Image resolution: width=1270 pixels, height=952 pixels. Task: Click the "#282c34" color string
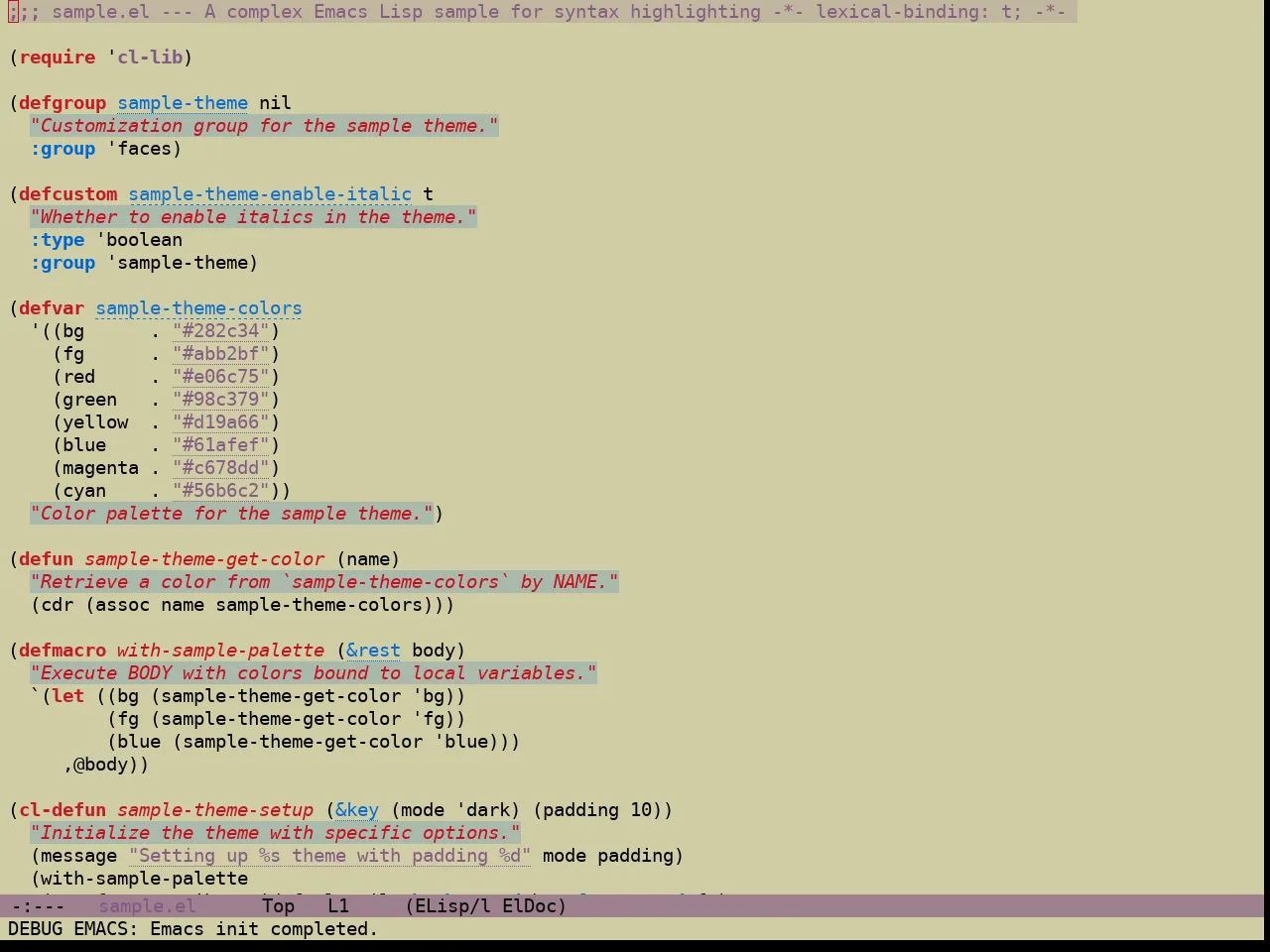221,331
